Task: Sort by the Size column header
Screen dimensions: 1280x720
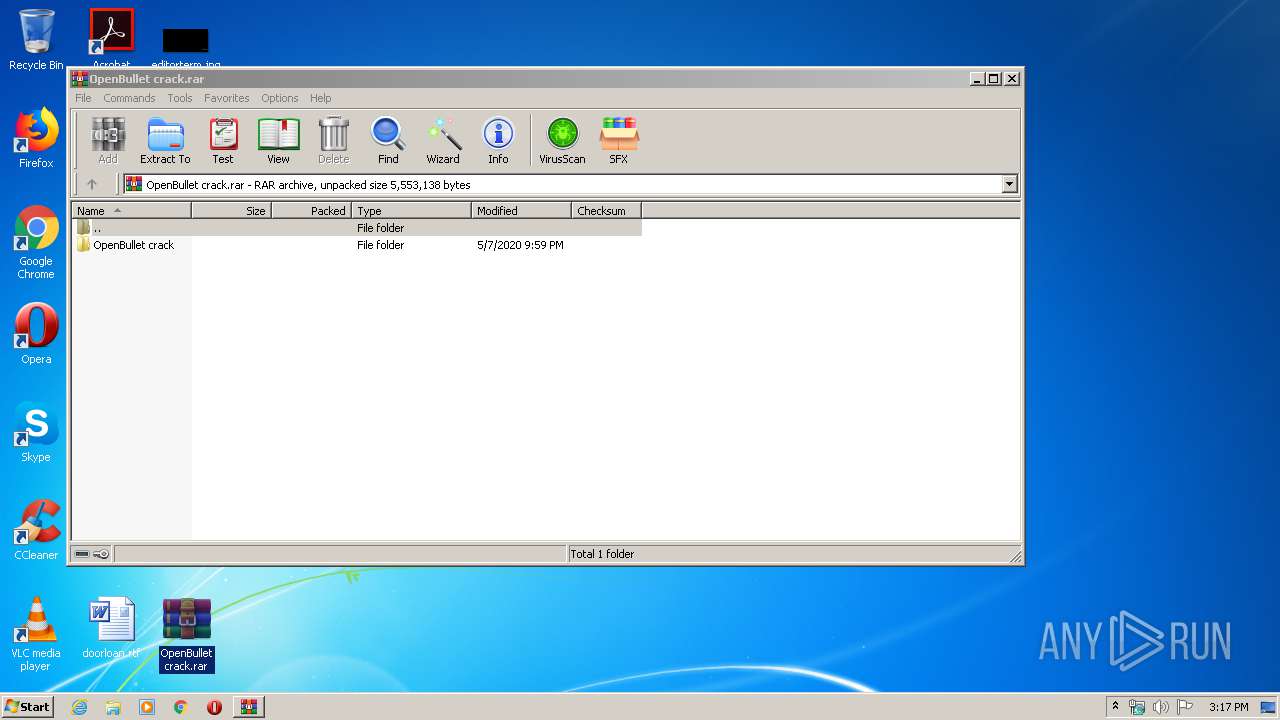Action: (x=231, y=211)
